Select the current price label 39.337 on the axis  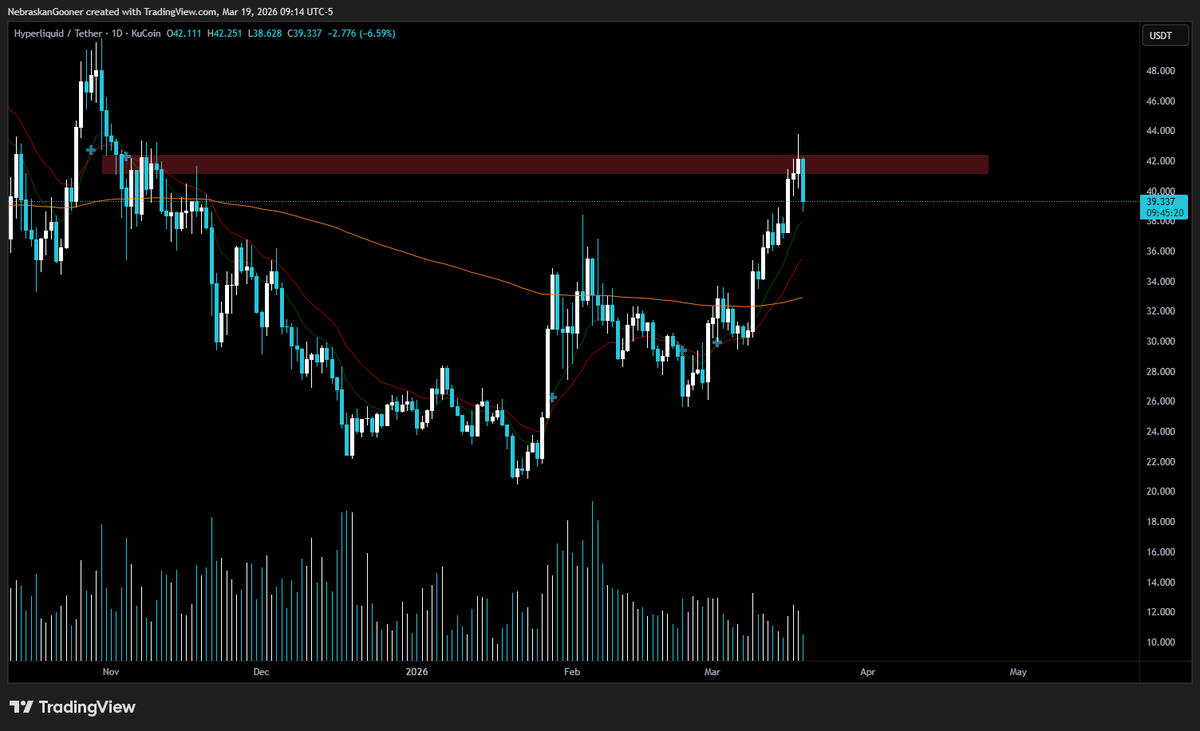1161,202
